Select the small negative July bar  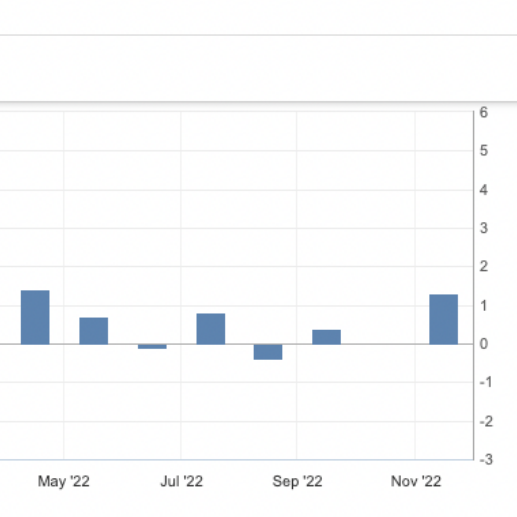tap(152, 346)
